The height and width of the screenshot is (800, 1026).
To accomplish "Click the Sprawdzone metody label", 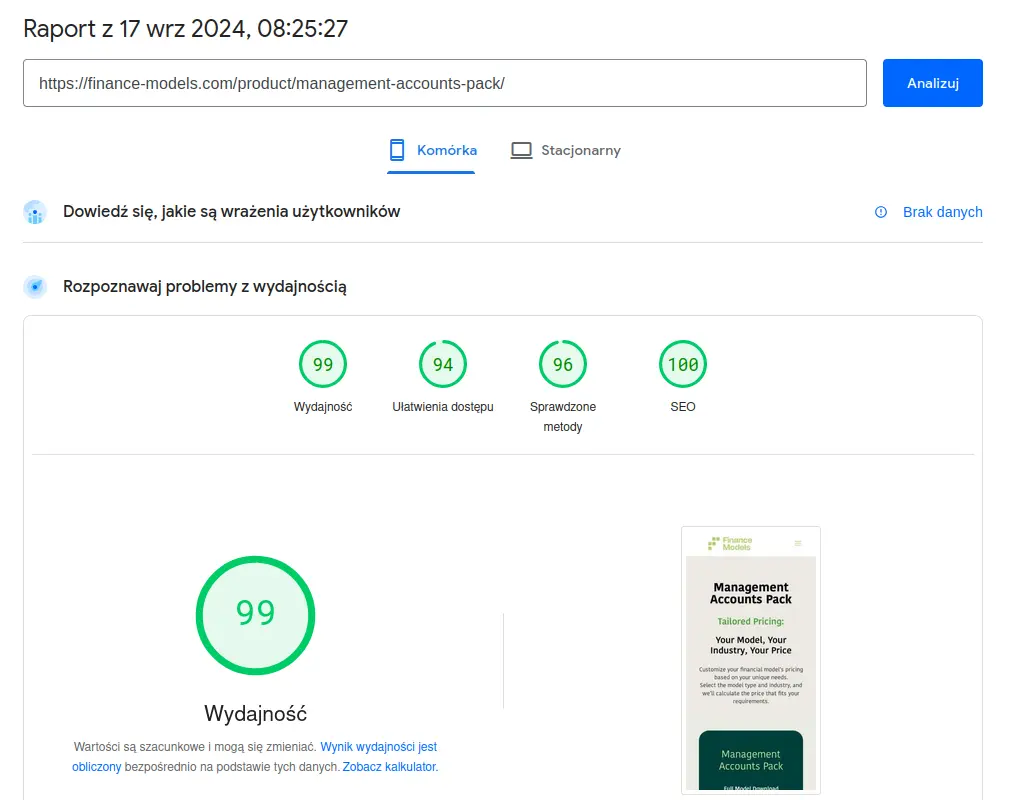I will click(x=563, y=417).
